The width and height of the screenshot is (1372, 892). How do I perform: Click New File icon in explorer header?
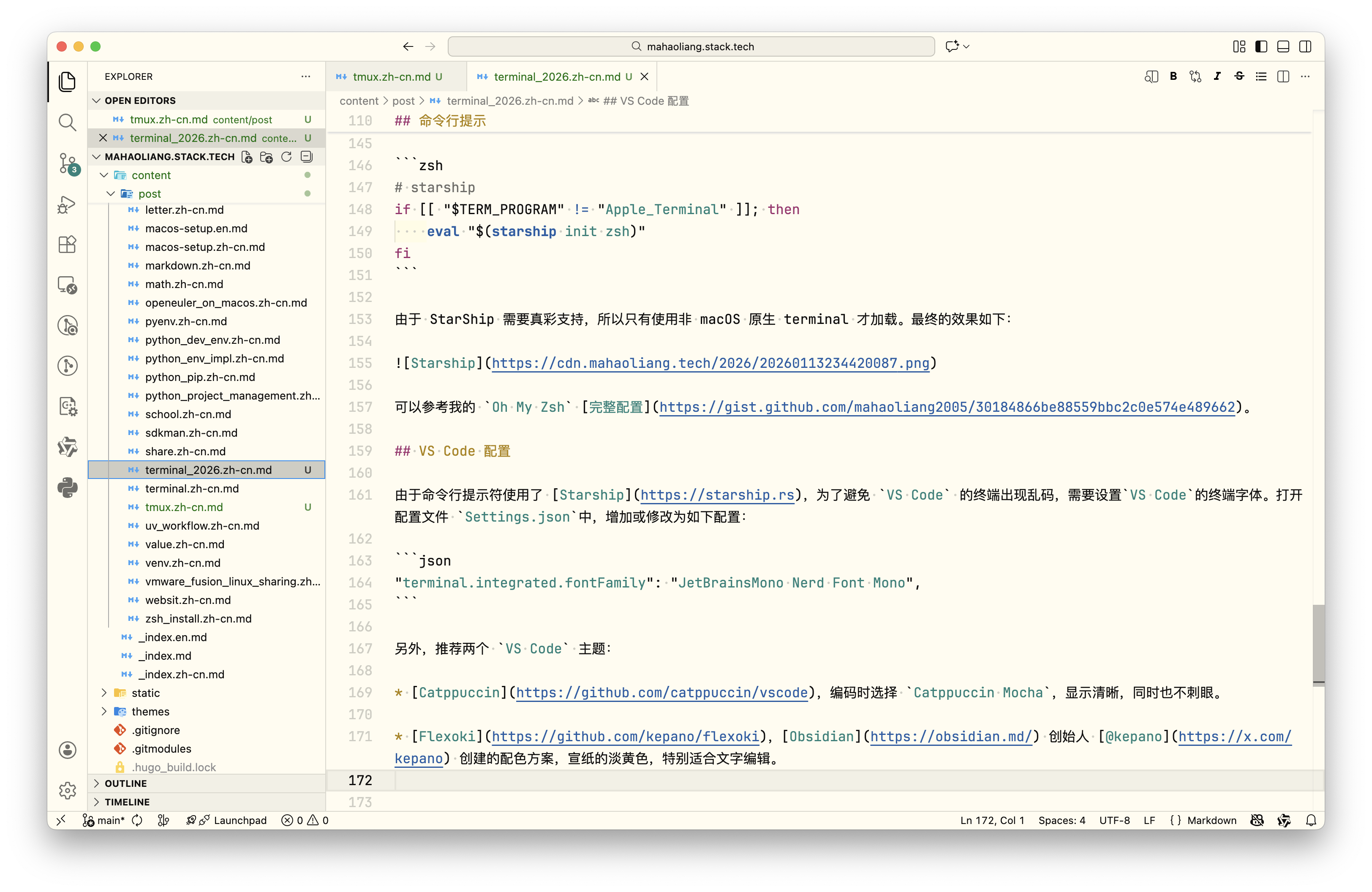click(247, 157)
